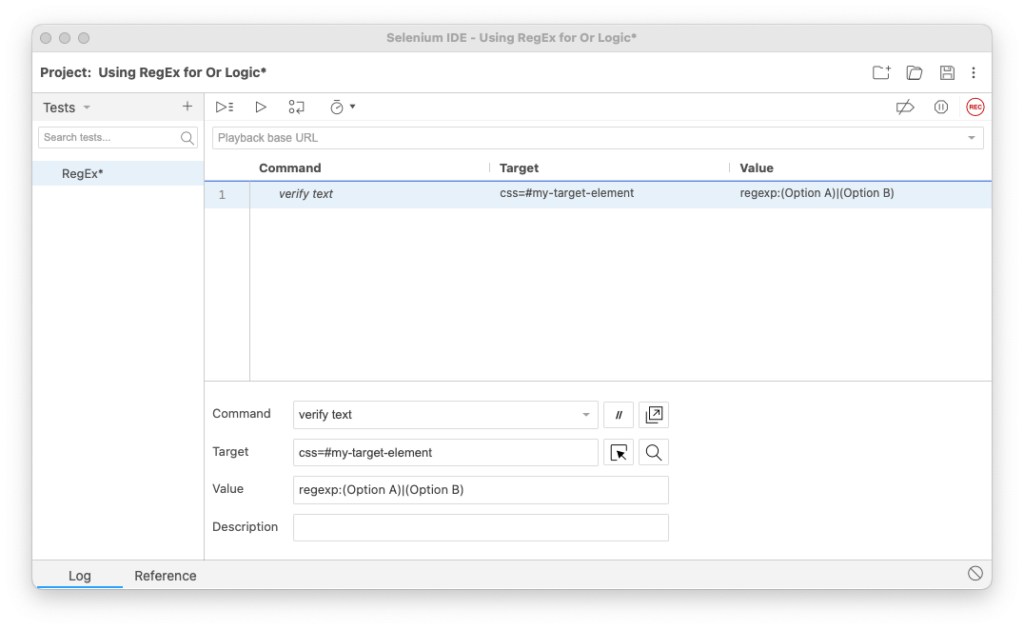Click 'regexp:(Option A)|(Option B)' table cell

point(817,193)
